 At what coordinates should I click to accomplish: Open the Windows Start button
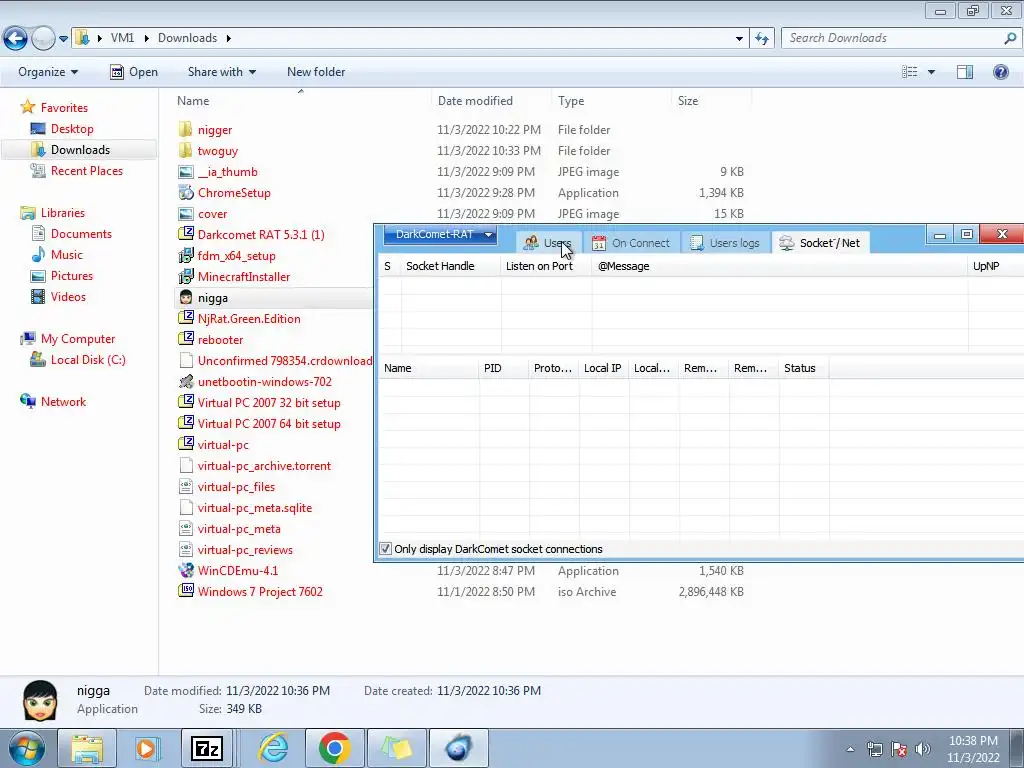(x=26, y=748)
